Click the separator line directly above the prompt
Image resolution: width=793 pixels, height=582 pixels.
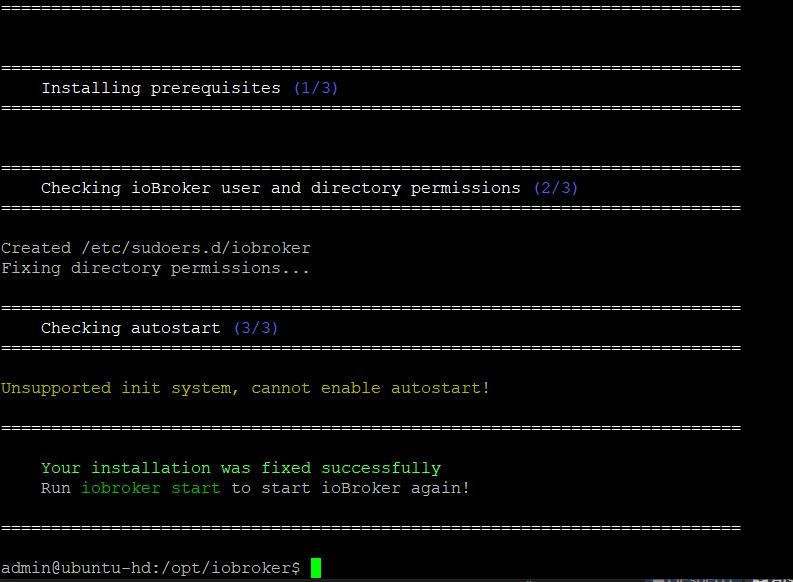tap(370, 528)
